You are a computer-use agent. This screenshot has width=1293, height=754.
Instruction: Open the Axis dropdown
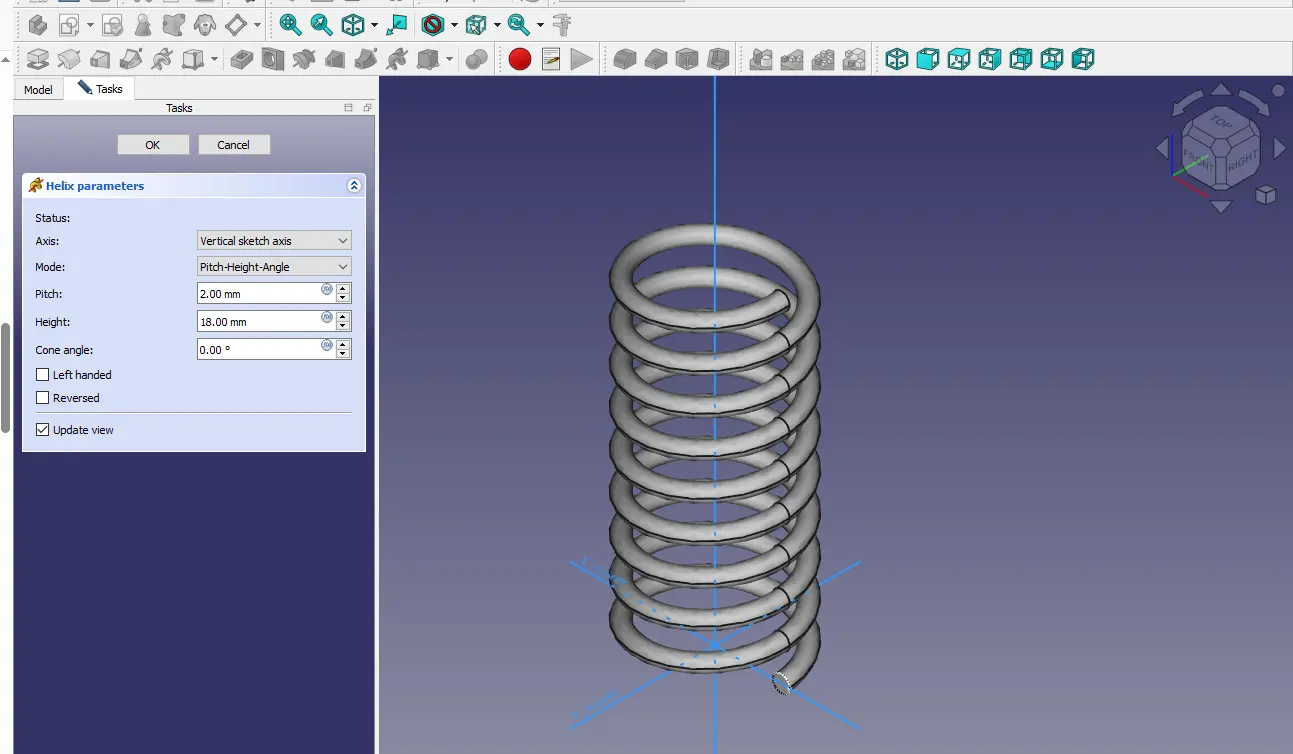(274, 241)
